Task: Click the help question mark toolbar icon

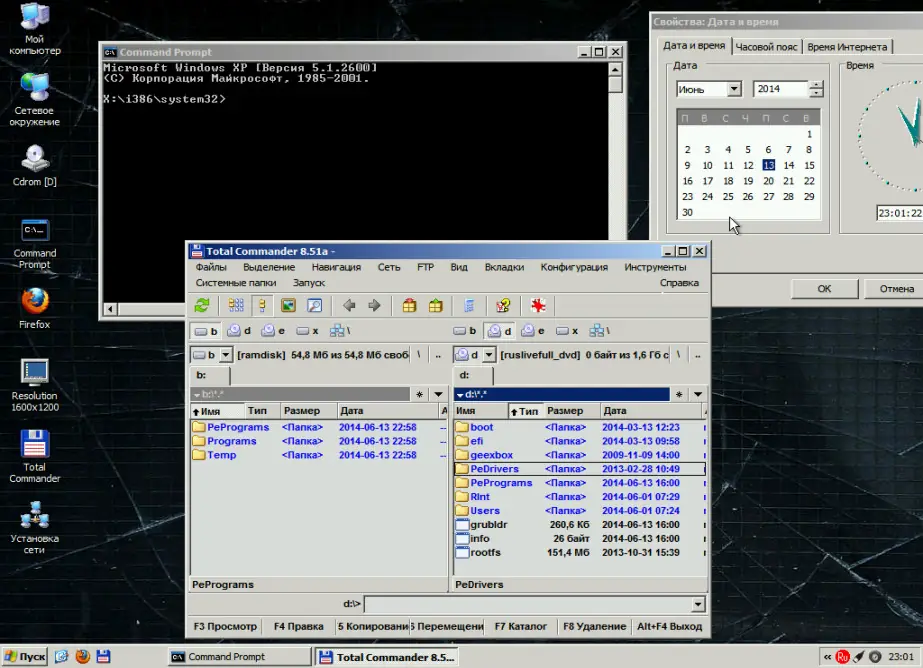Action: (x=503, y=305)
